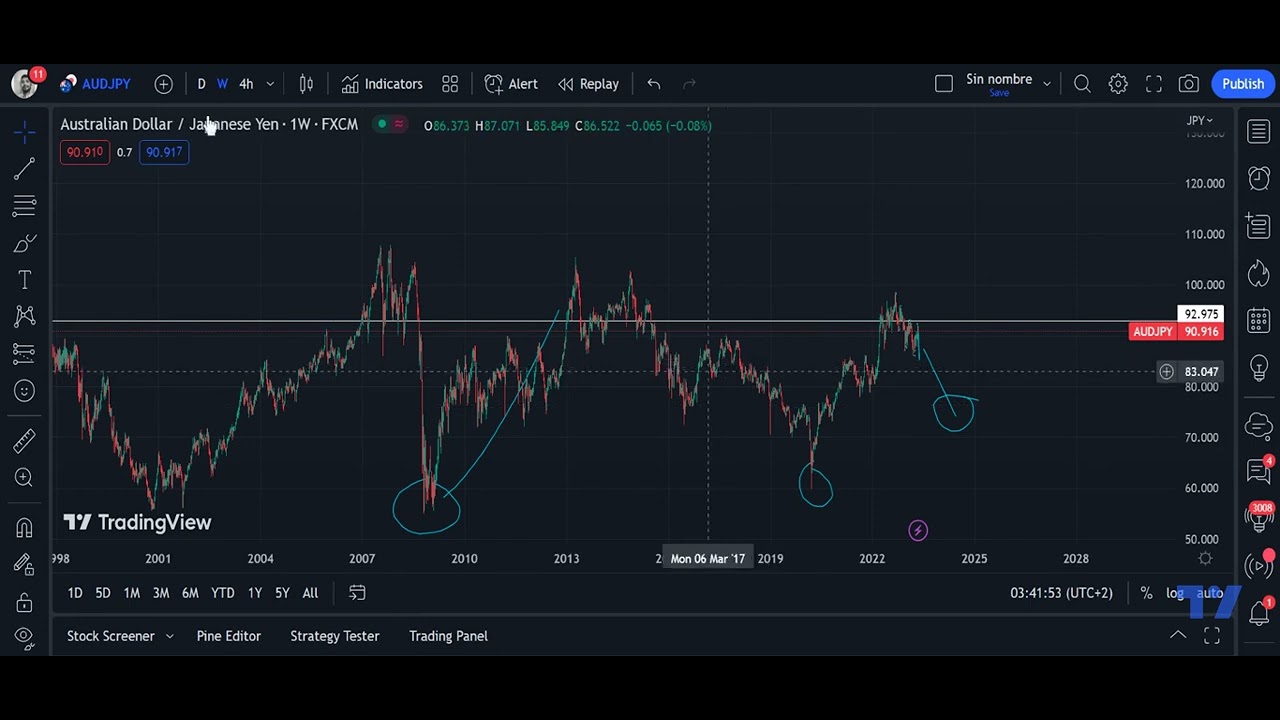Start bar Replay mode
The image size is (1280, 720).
588,84
